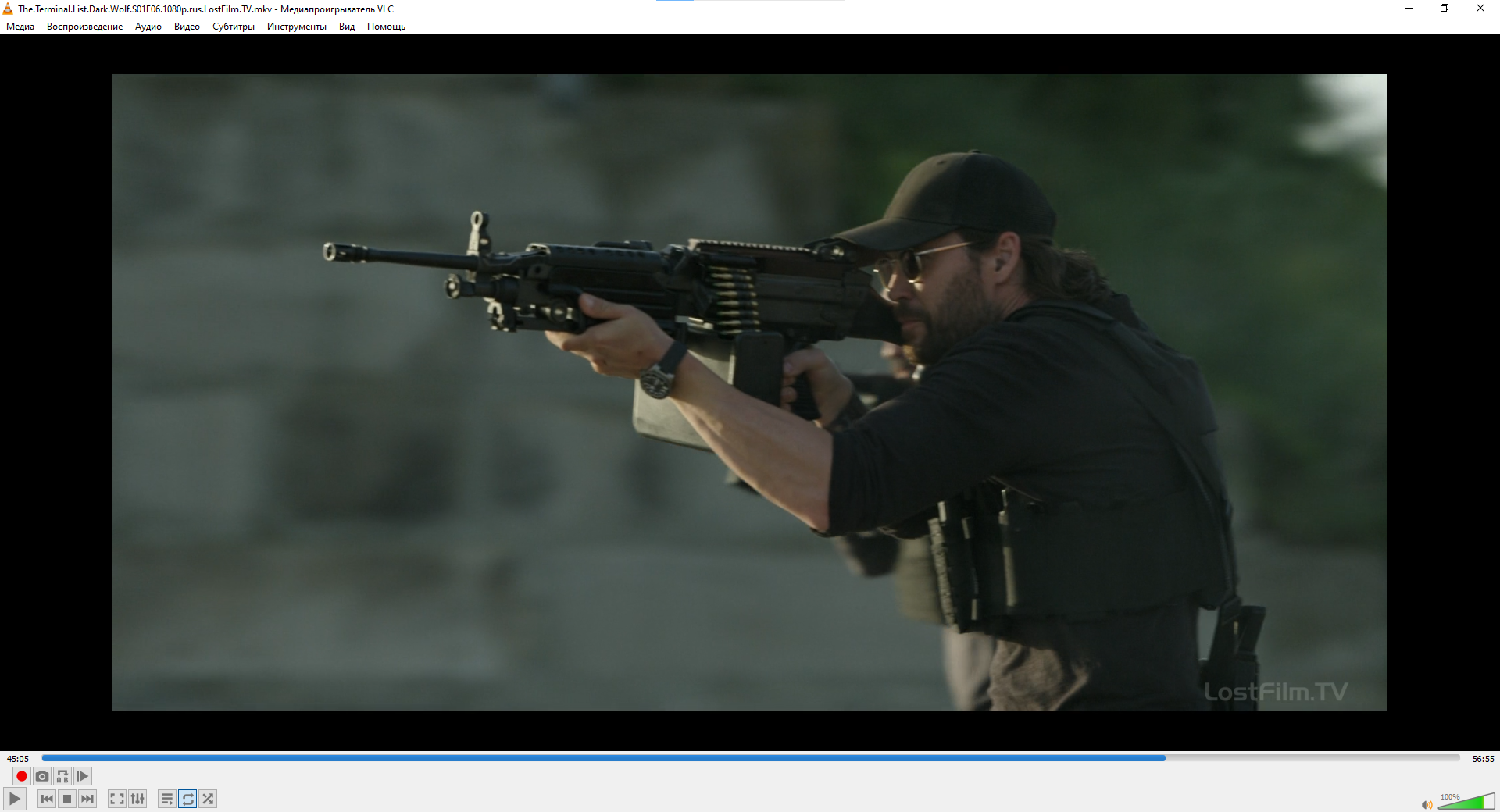Enable random shuffle playback

(x=208, y=799)
